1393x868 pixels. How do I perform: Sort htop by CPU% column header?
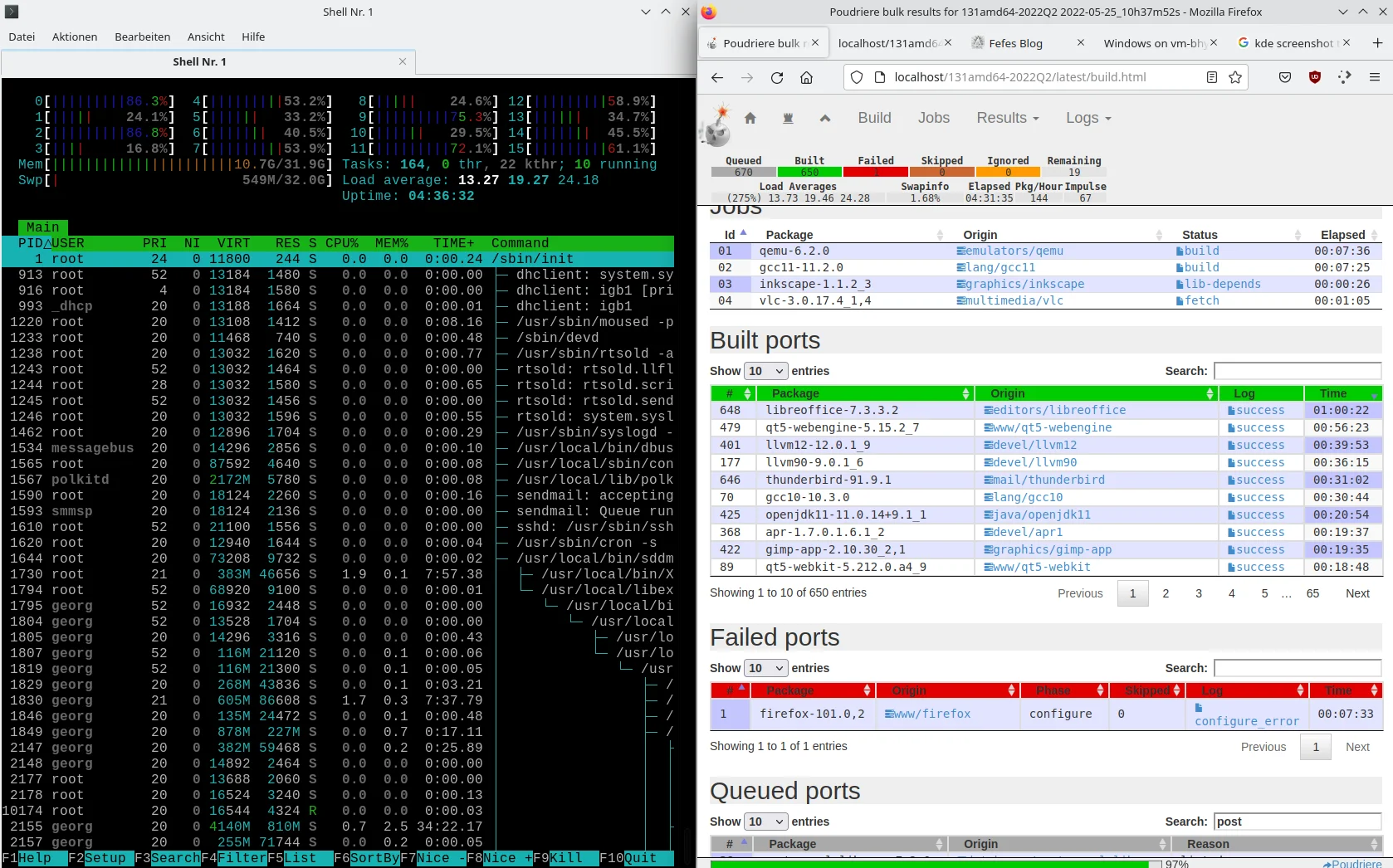pyautogui.click(x=342, y=243)
